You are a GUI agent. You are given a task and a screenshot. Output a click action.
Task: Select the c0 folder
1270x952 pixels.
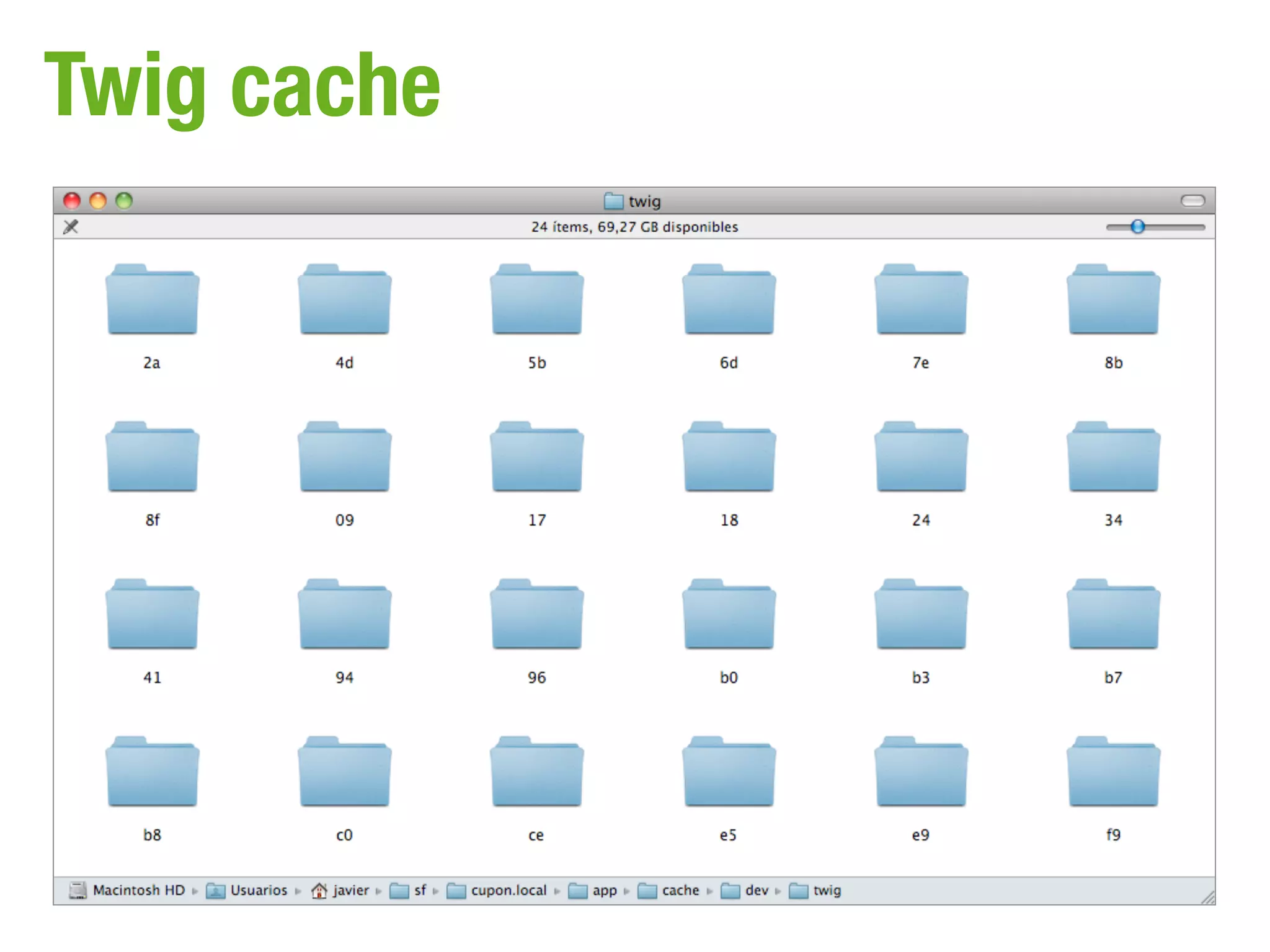coord(345,772)
